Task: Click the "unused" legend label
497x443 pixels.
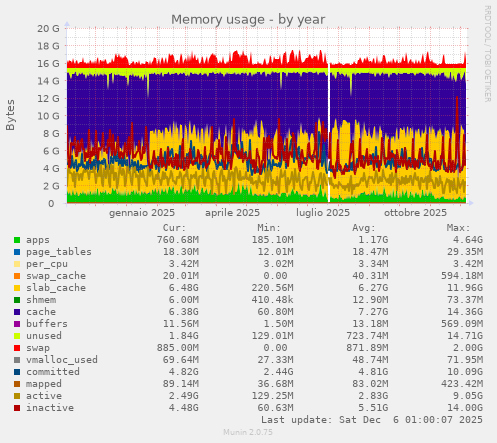Action: (44, 336)
